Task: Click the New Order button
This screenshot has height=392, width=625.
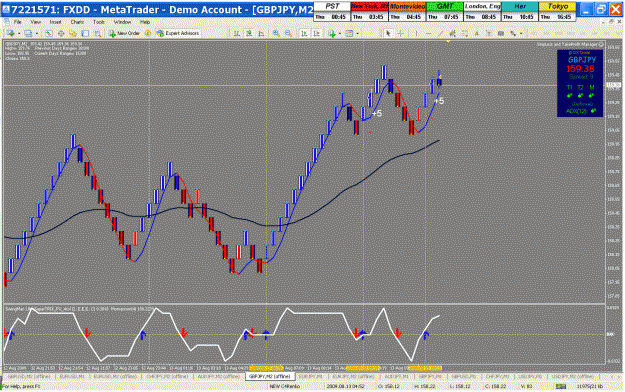Action: (124, 34)
